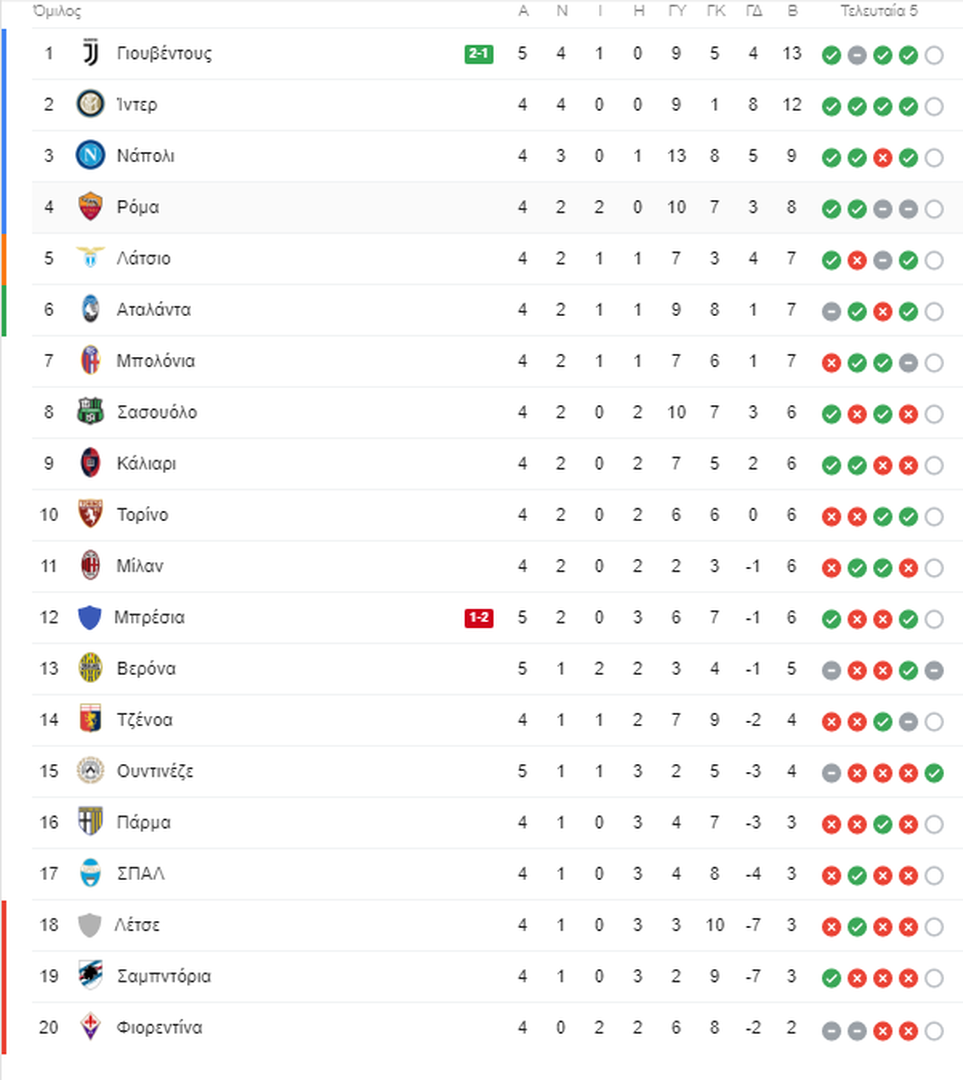This screenshot has width=963, height=1080.
Task: Open Juventus green 2-1 live score badge
Action: pos(479,54)
